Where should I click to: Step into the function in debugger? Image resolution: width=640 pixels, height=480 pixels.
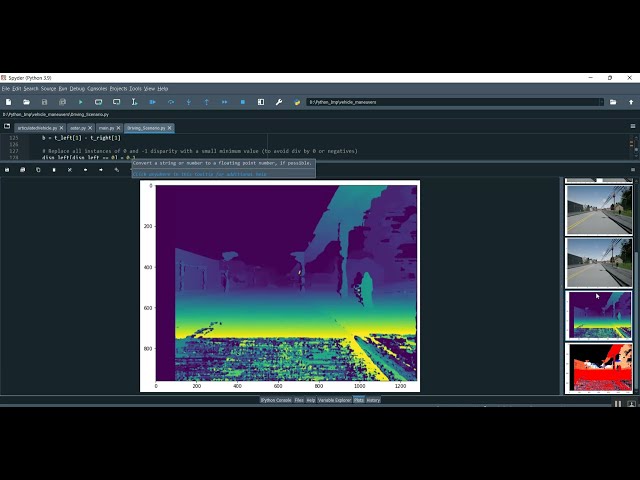[x=189, y=102]
